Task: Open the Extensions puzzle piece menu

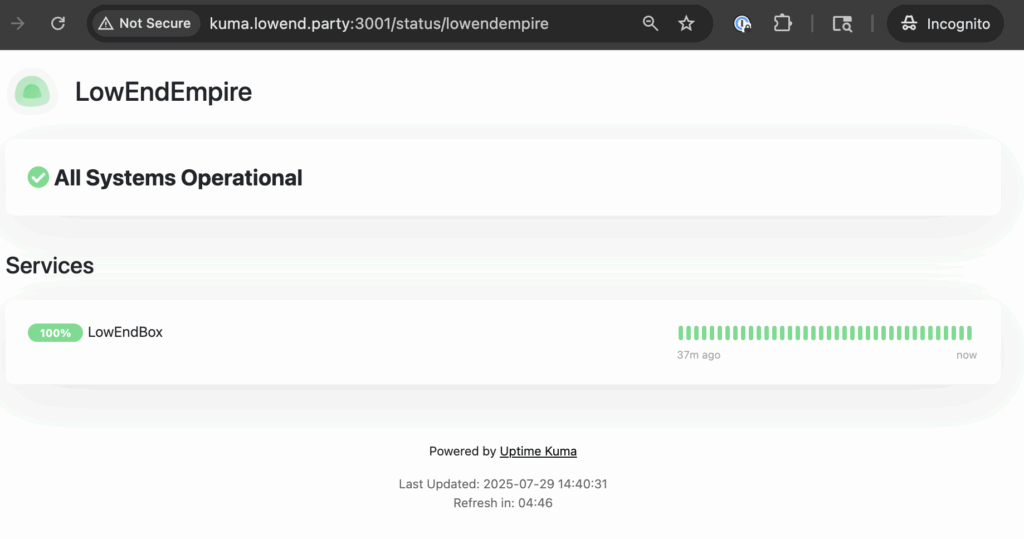Action: pos(782,23)
